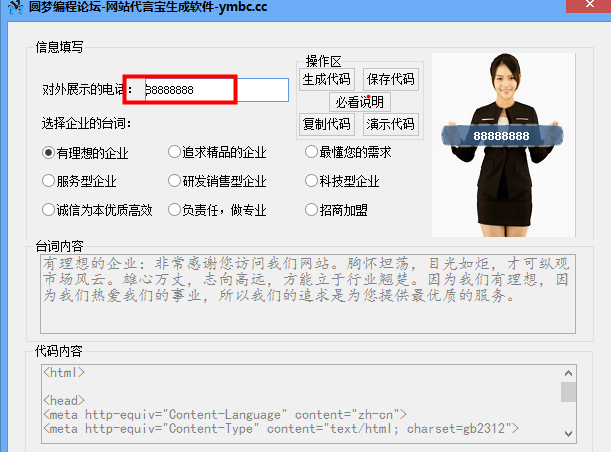Click the phone number input field
Image resolution: width=611 pixels, height=452 pixels.
pyautogui.click(x=217, y=90)
